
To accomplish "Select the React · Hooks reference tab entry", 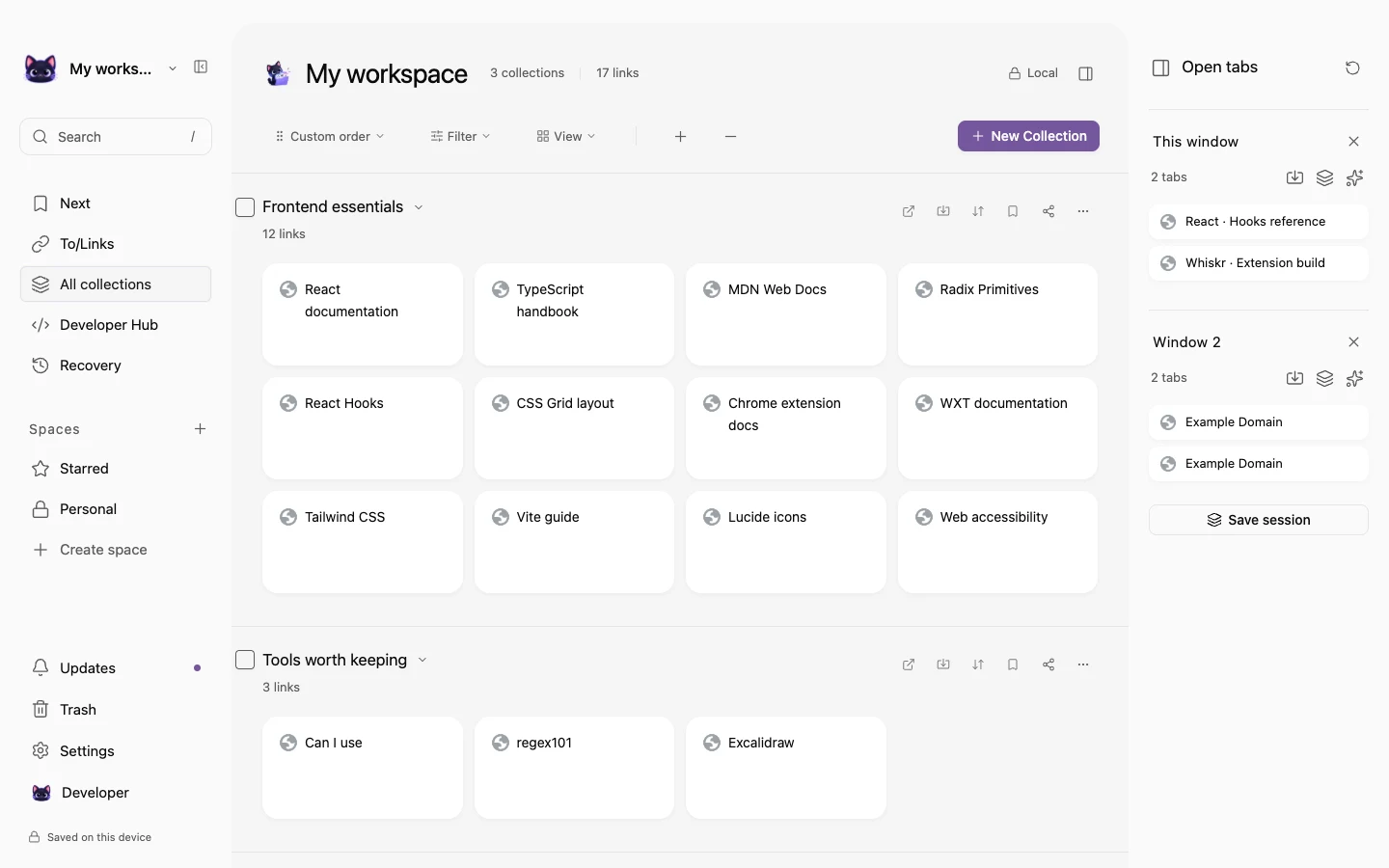I will click(x=1259, y=222).
